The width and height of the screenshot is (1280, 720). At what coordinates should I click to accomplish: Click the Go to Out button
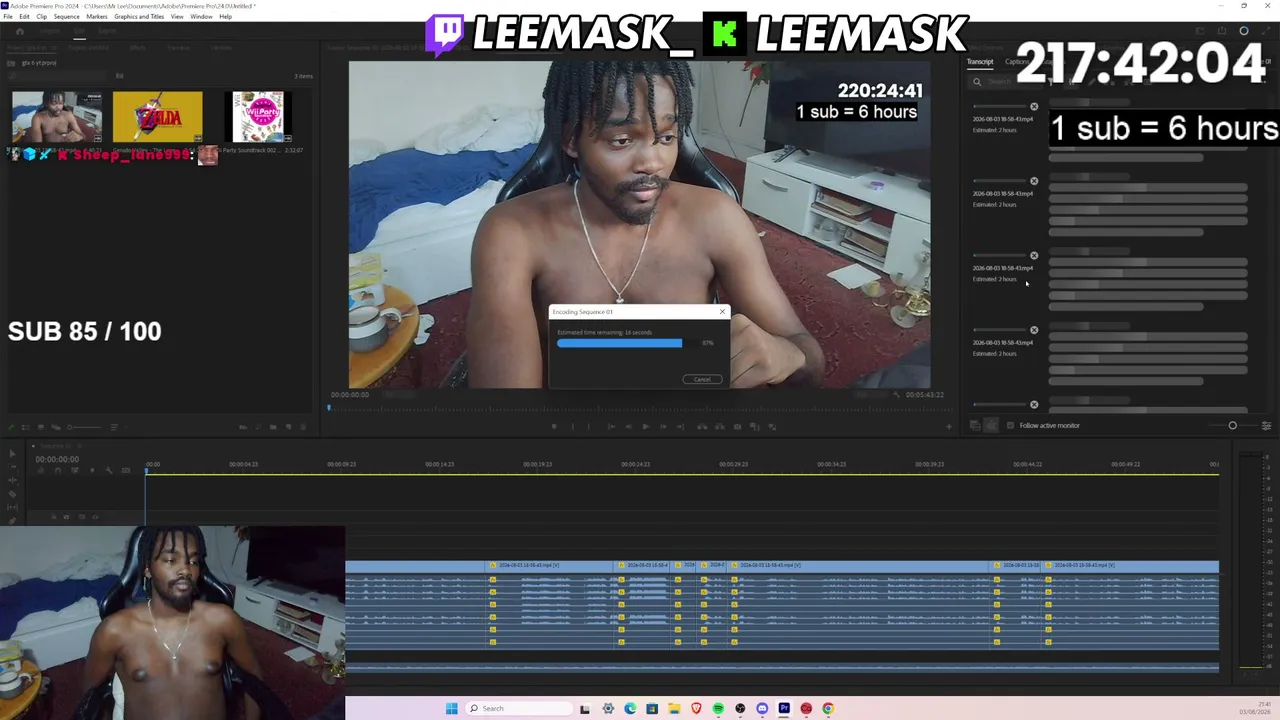682,427
